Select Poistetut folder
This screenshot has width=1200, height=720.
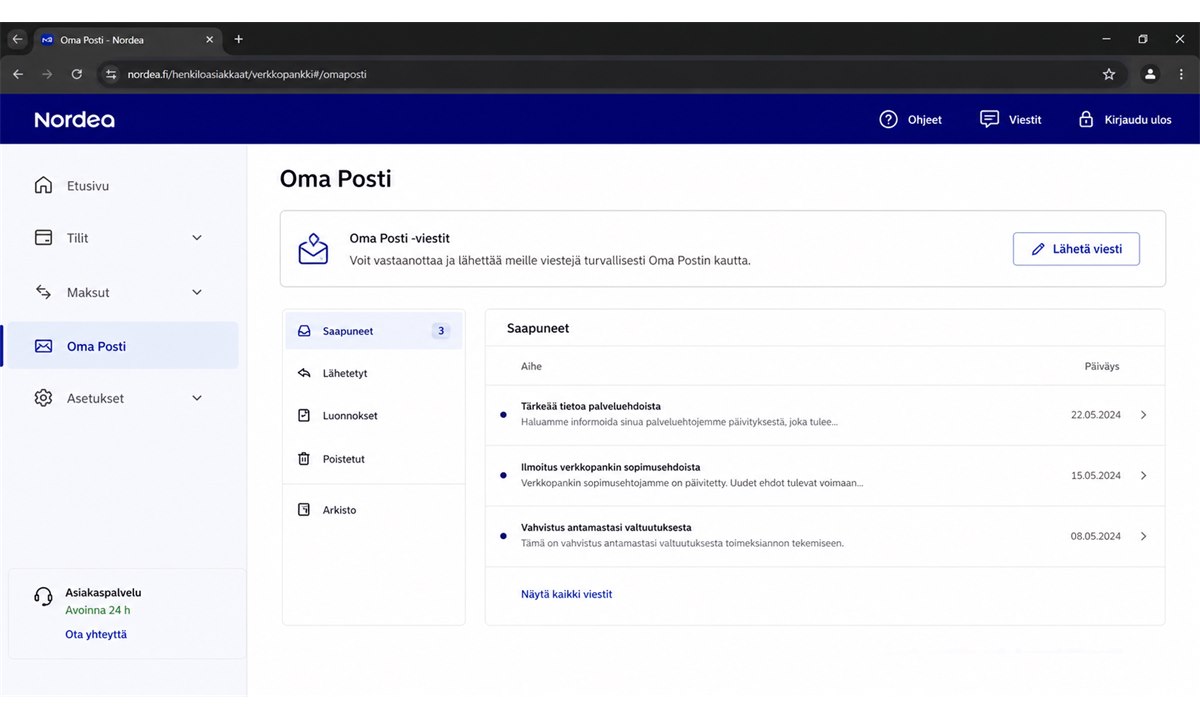(x=374, y=459)
